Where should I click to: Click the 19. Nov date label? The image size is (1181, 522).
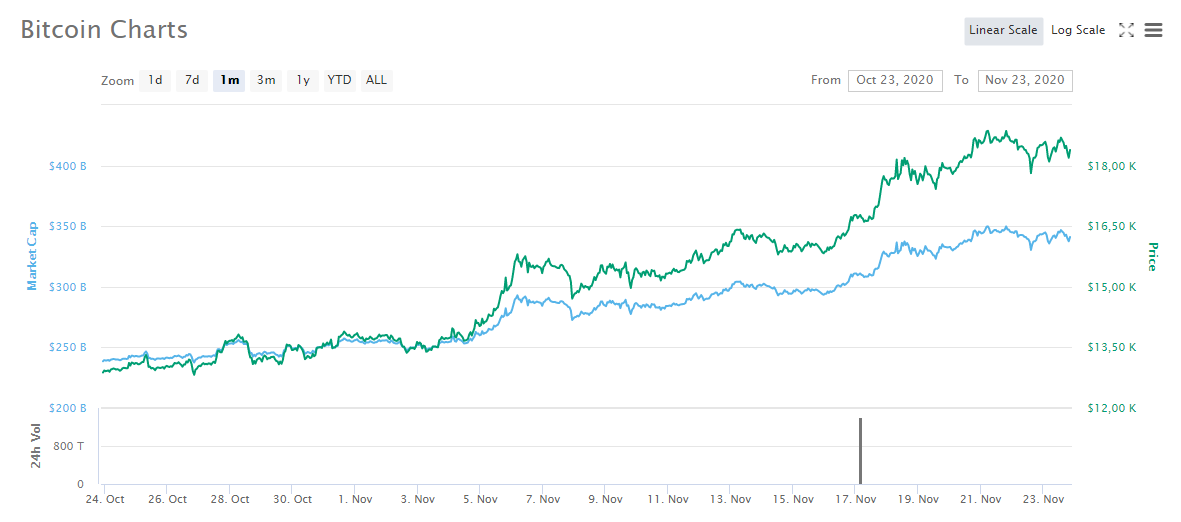pos(917,499)
